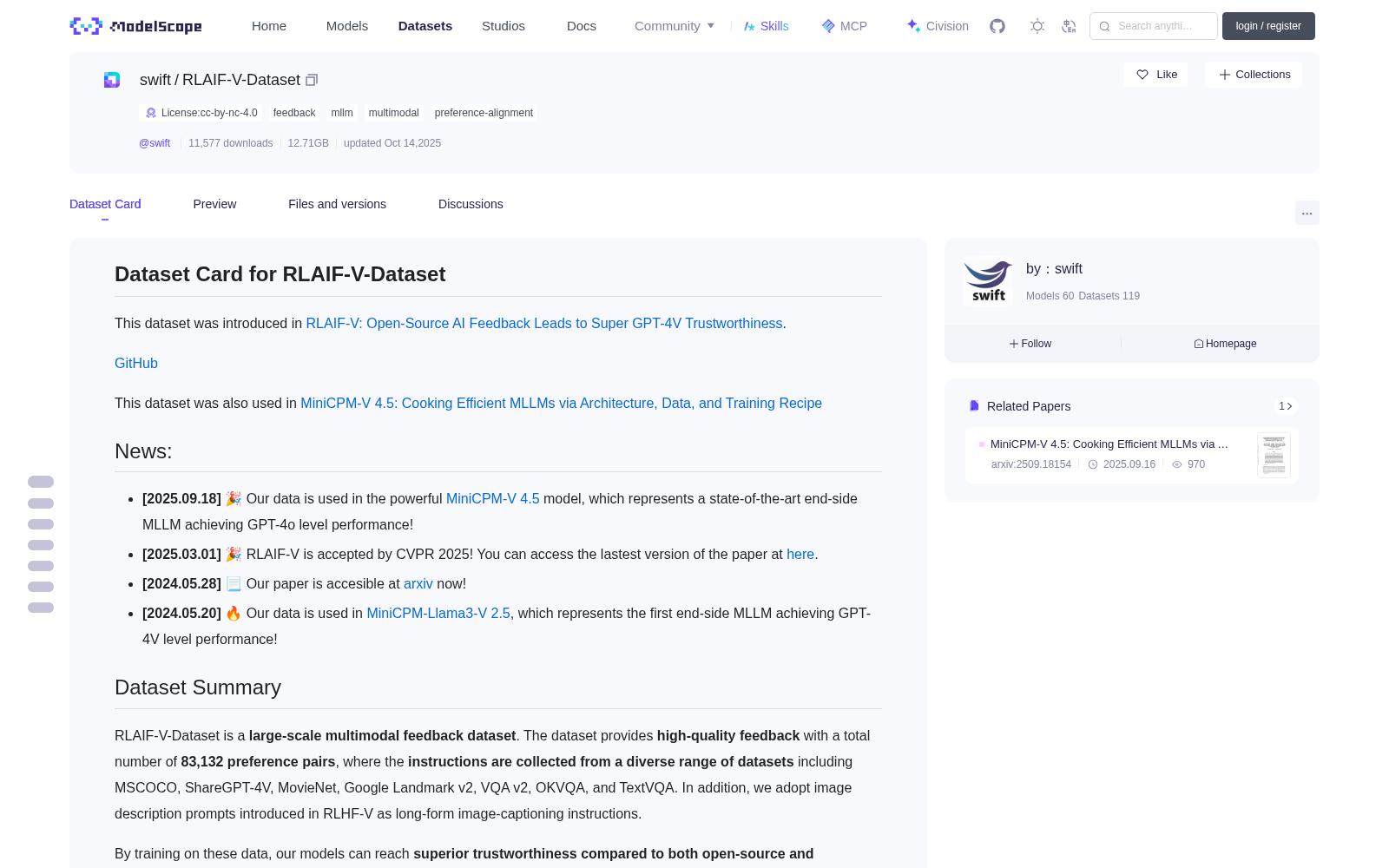Select the Dataset Card tab
The image size is (1389, 868).
pos(105,204)
